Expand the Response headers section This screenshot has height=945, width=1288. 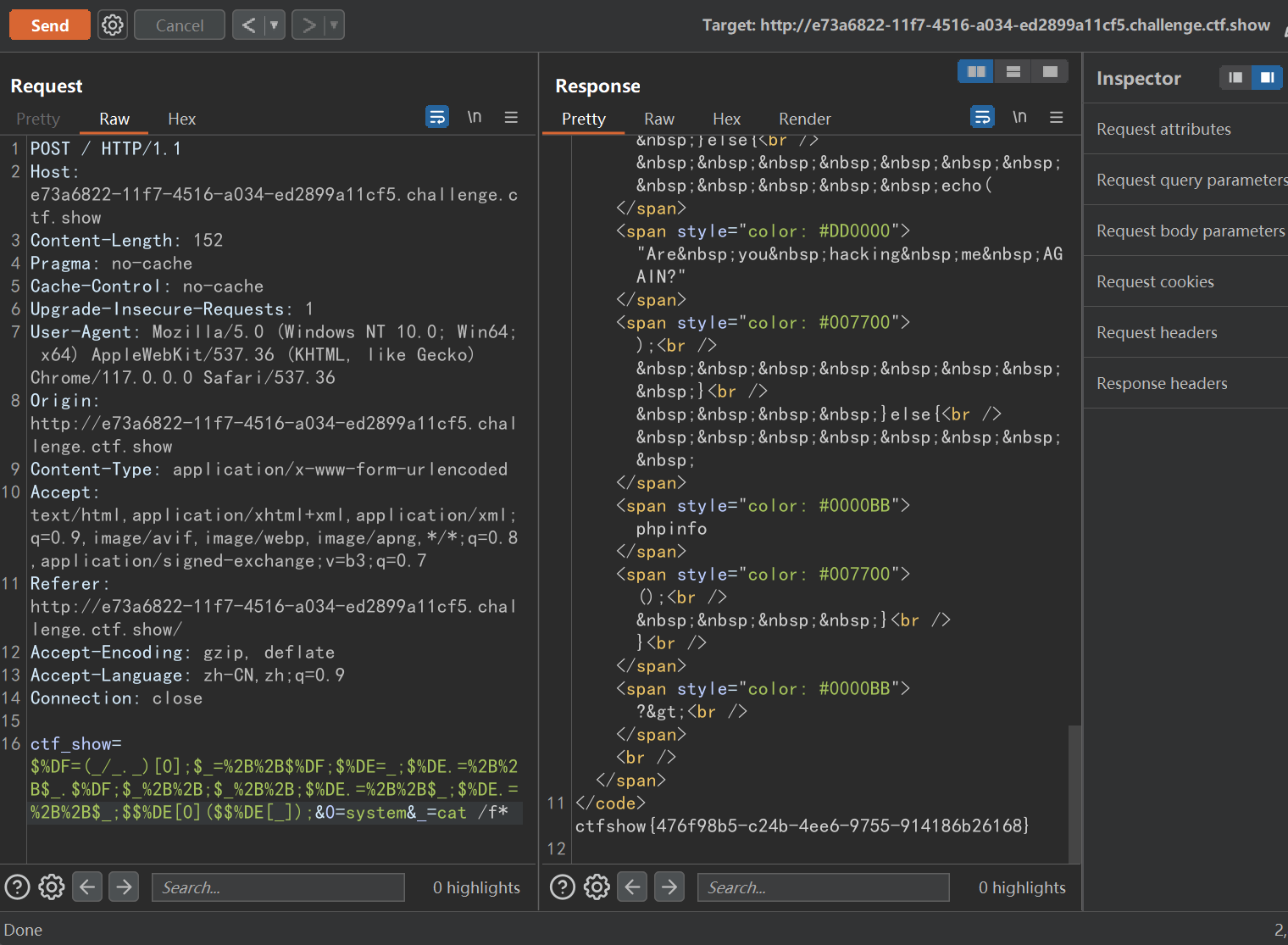pyautogui.click(x=1185, y=383)
